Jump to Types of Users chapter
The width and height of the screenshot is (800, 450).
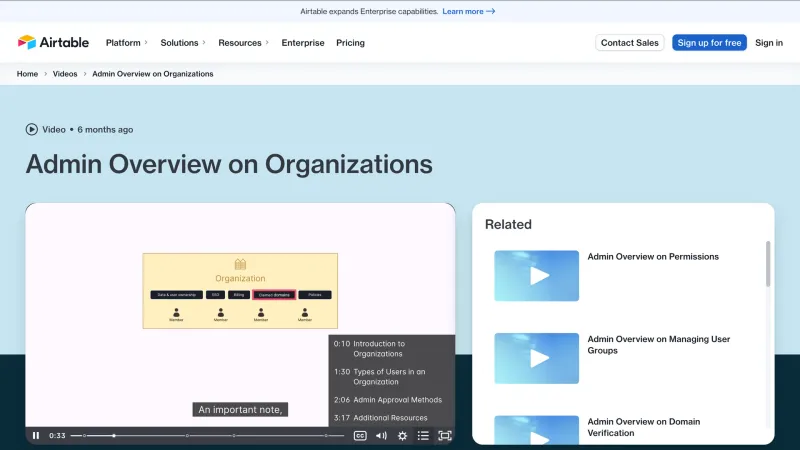click(x=391, y=377)
